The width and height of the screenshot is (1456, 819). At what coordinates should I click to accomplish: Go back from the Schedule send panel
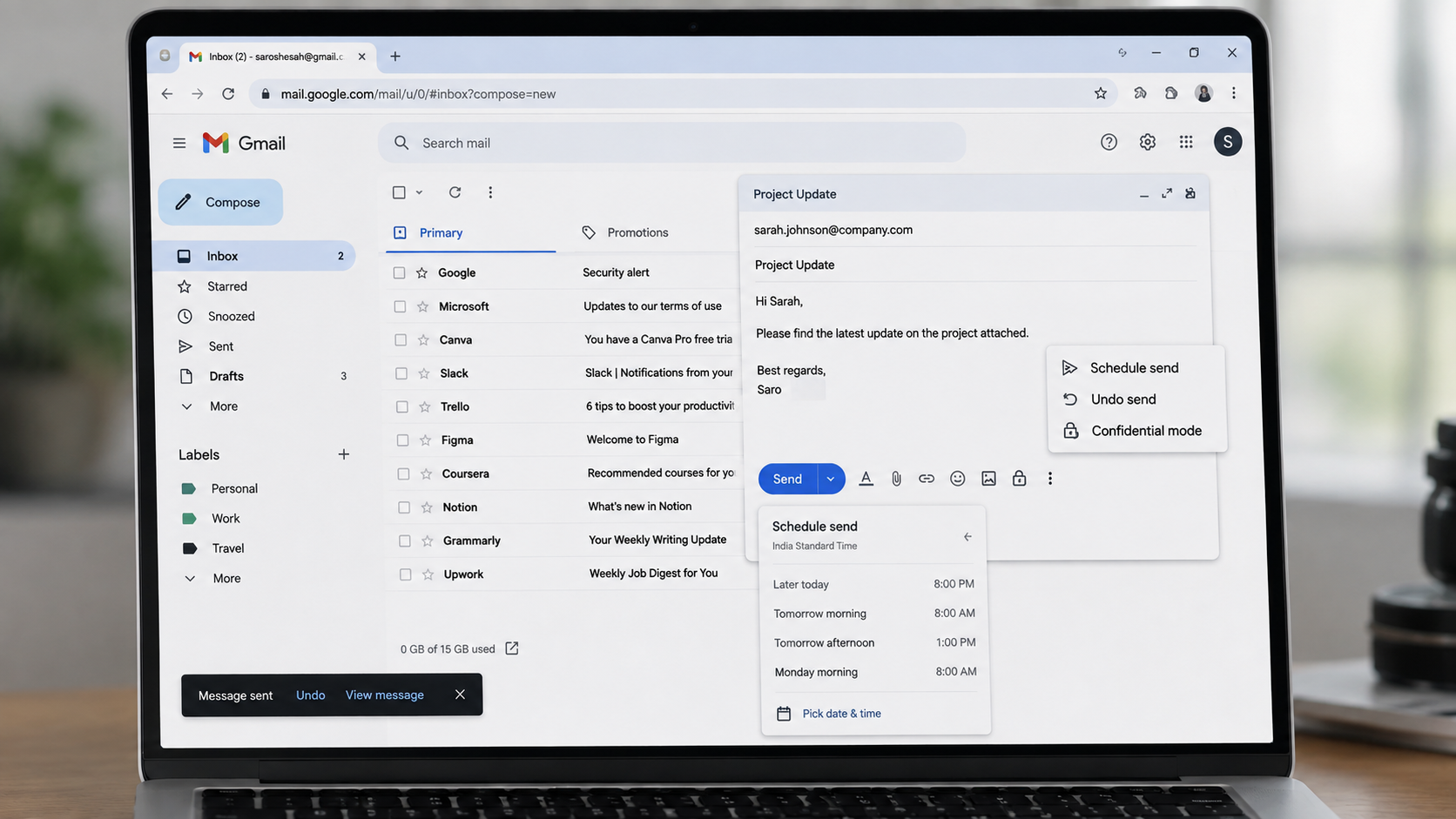pos(967,537)
